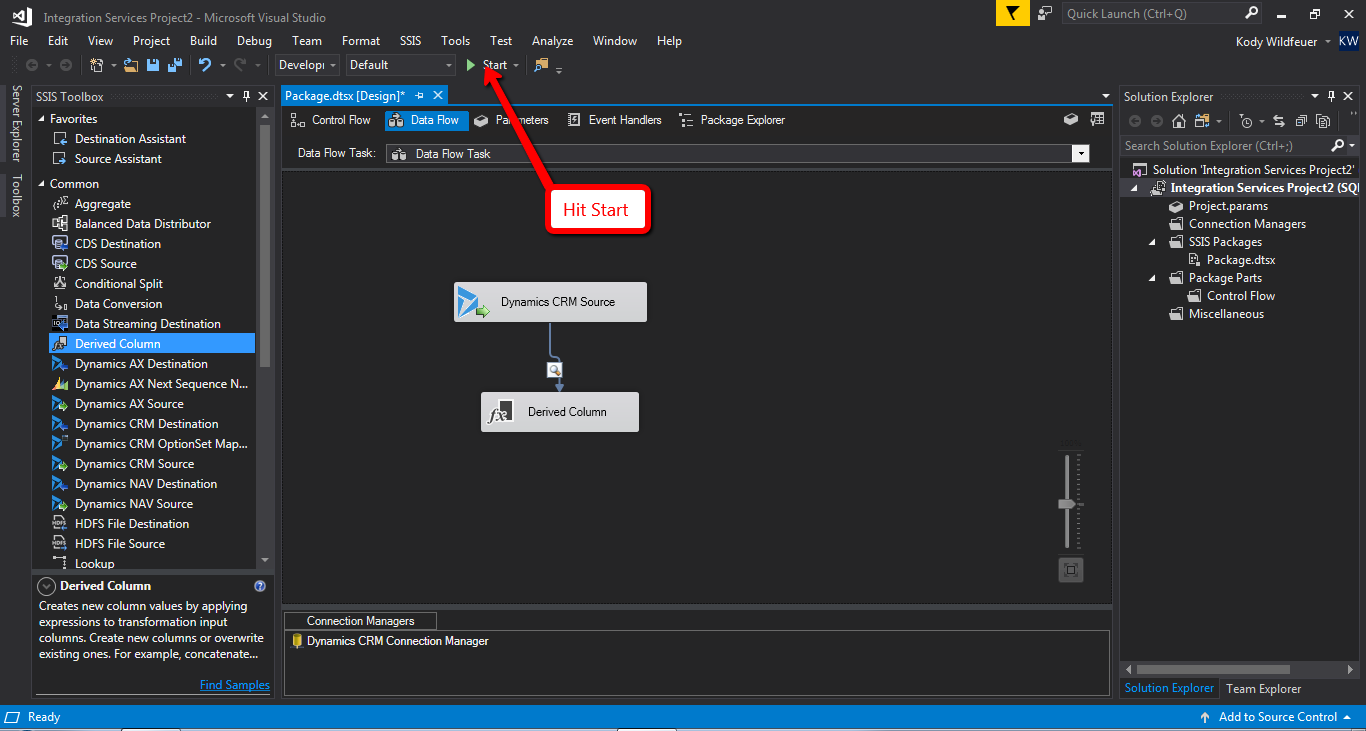
Task: Close the SSIS Toolbox panel
Action: pos(263,96)
